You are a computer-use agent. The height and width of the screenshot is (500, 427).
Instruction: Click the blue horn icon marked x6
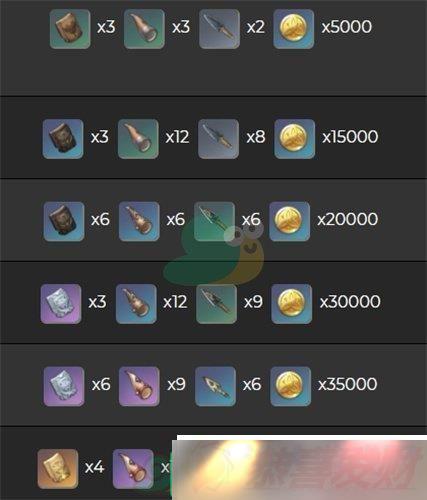pos(139,221)
